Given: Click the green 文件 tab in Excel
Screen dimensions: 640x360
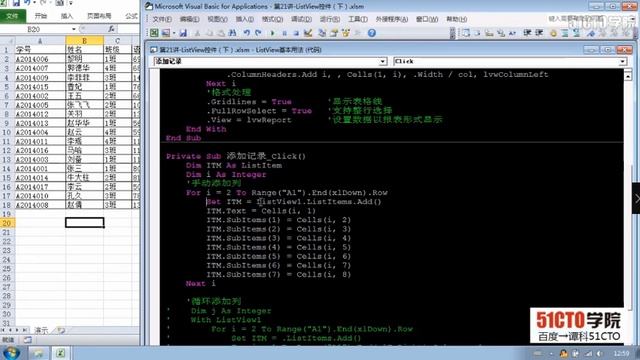Looking at the screenshot, I should pos(13,16).
